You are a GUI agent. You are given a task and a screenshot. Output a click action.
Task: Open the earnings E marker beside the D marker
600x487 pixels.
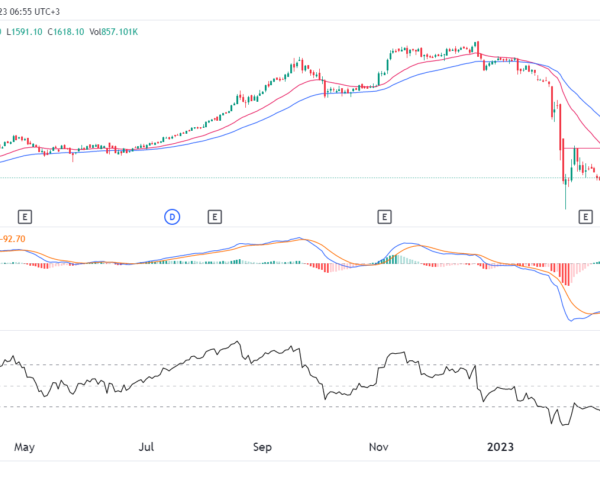coord(215,217)
